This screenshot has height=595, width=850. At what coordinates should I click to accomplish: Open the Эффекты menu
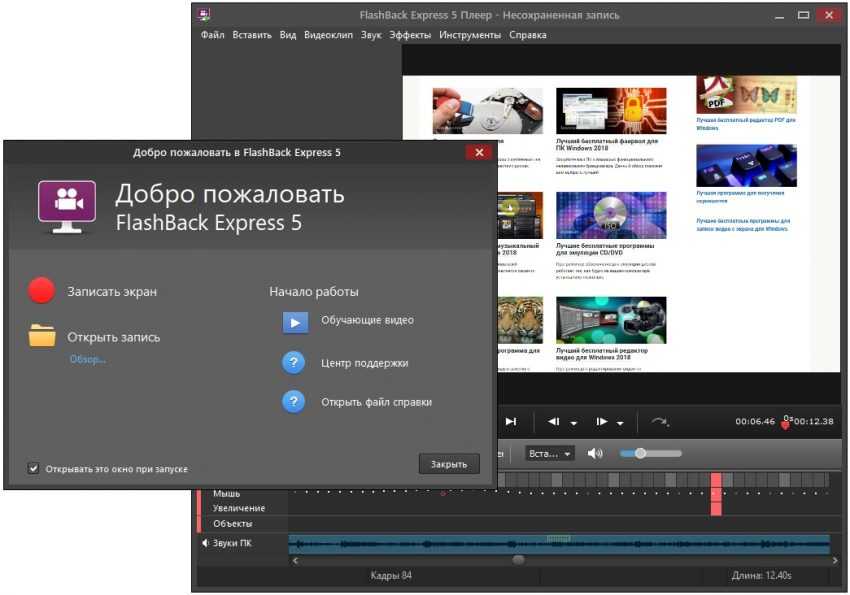[x=410, y=35]
